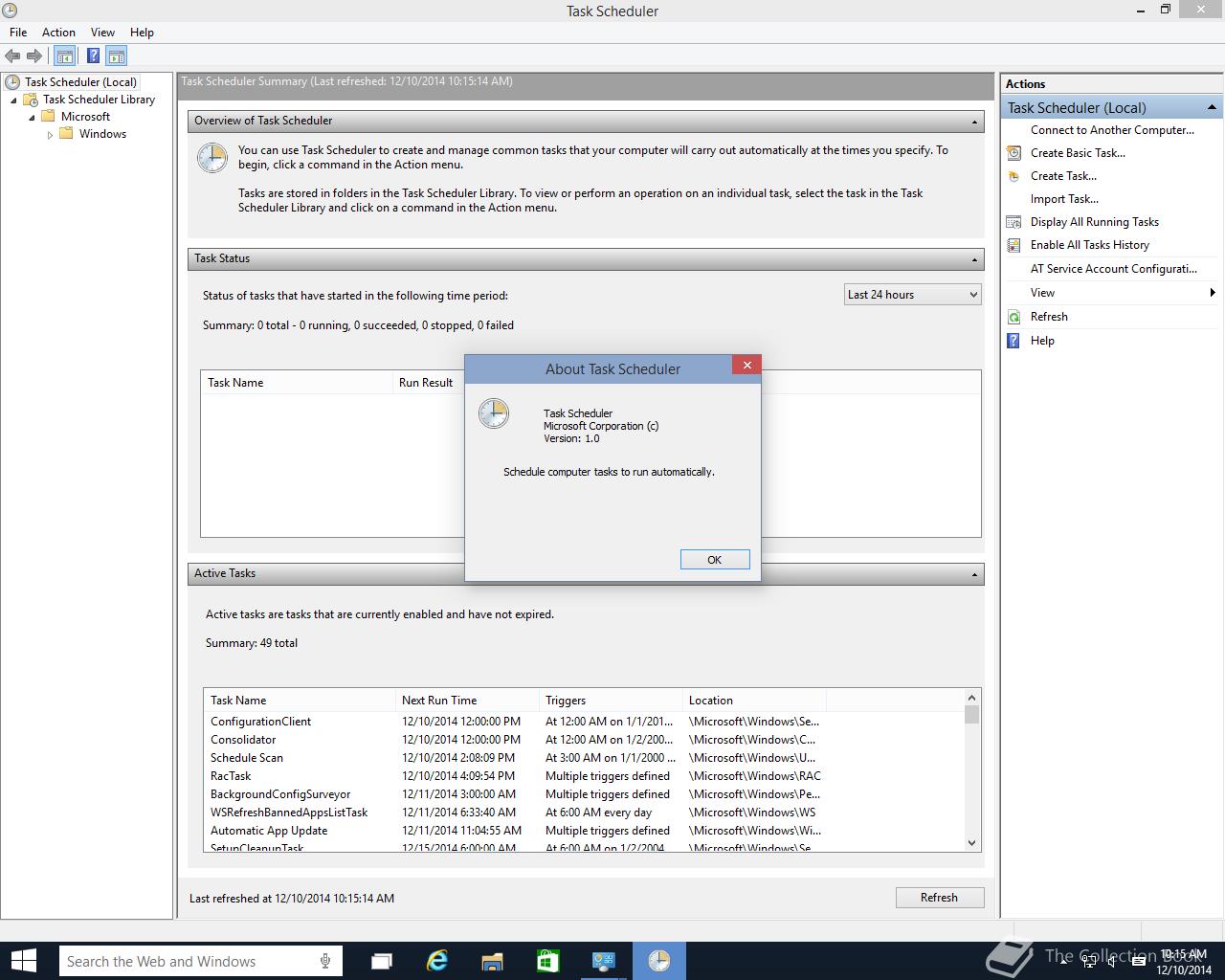The height and width of the screenshot is (980, 1225).
Task: Select Task Scheduler Library in tree
Action: [x=99, y=100]
